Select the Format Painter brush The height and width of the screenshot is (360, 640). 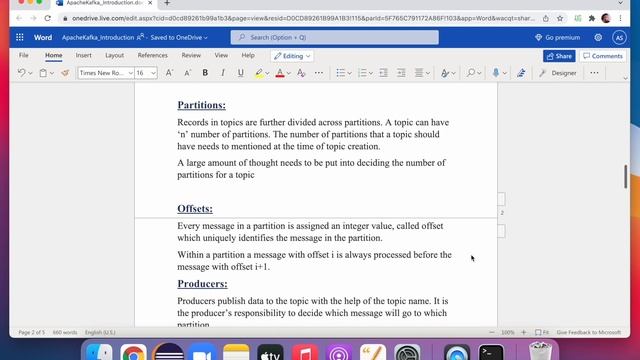click(65, 73)
